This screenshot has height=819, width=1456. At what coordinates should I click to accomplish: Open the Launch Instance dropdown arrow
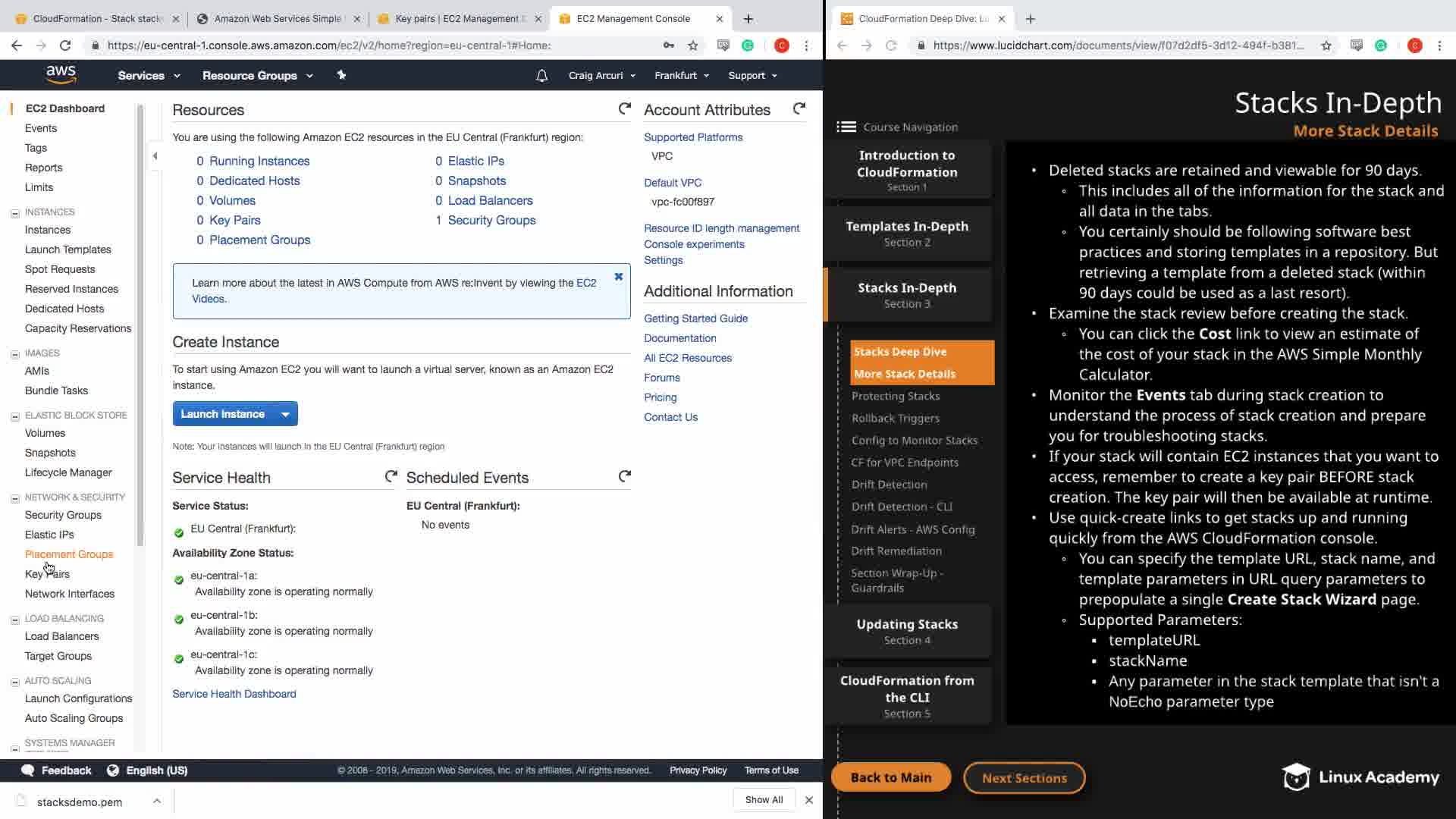tap(285, 414)
